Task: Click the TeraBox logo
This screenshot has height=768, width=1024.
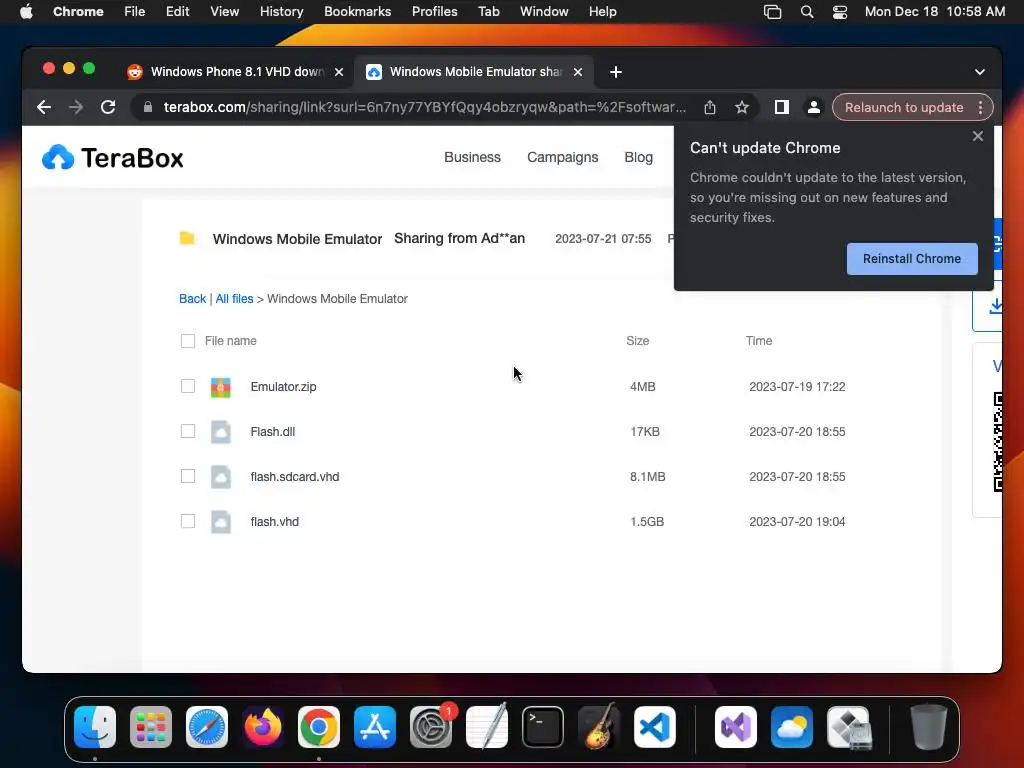Action: [112, 157]
